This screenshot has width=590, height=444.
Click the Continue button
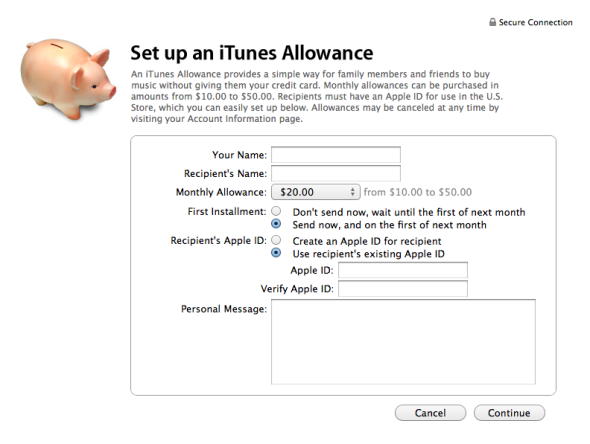point(509,413)
